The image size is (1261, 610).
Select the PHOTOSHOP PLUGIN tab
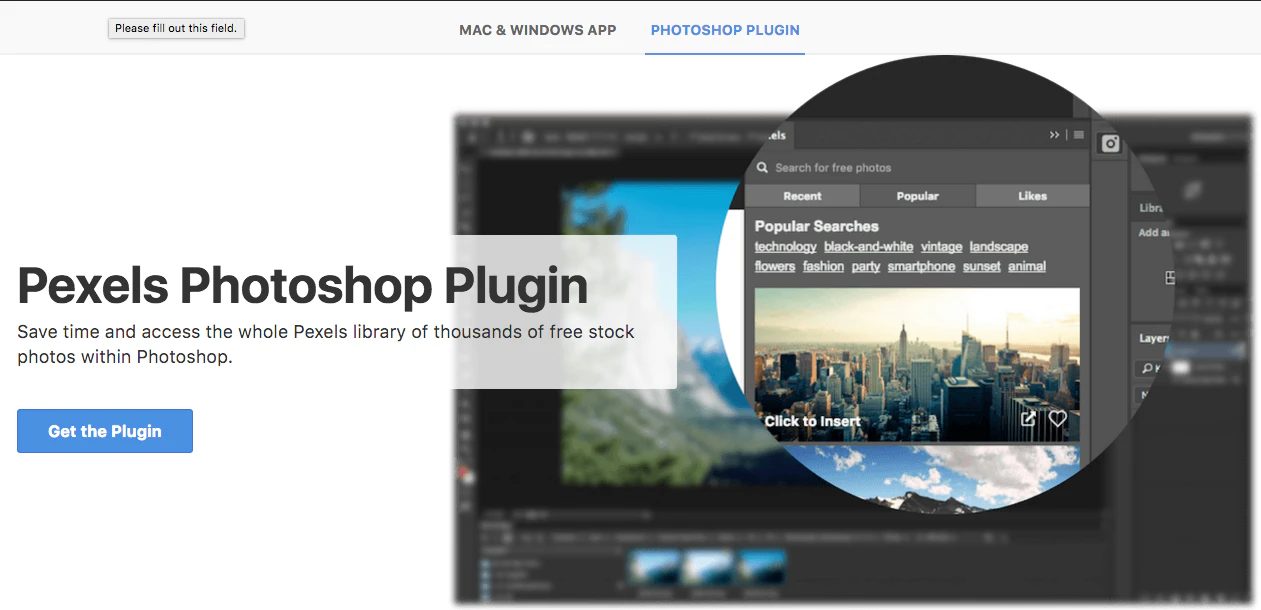725,30
